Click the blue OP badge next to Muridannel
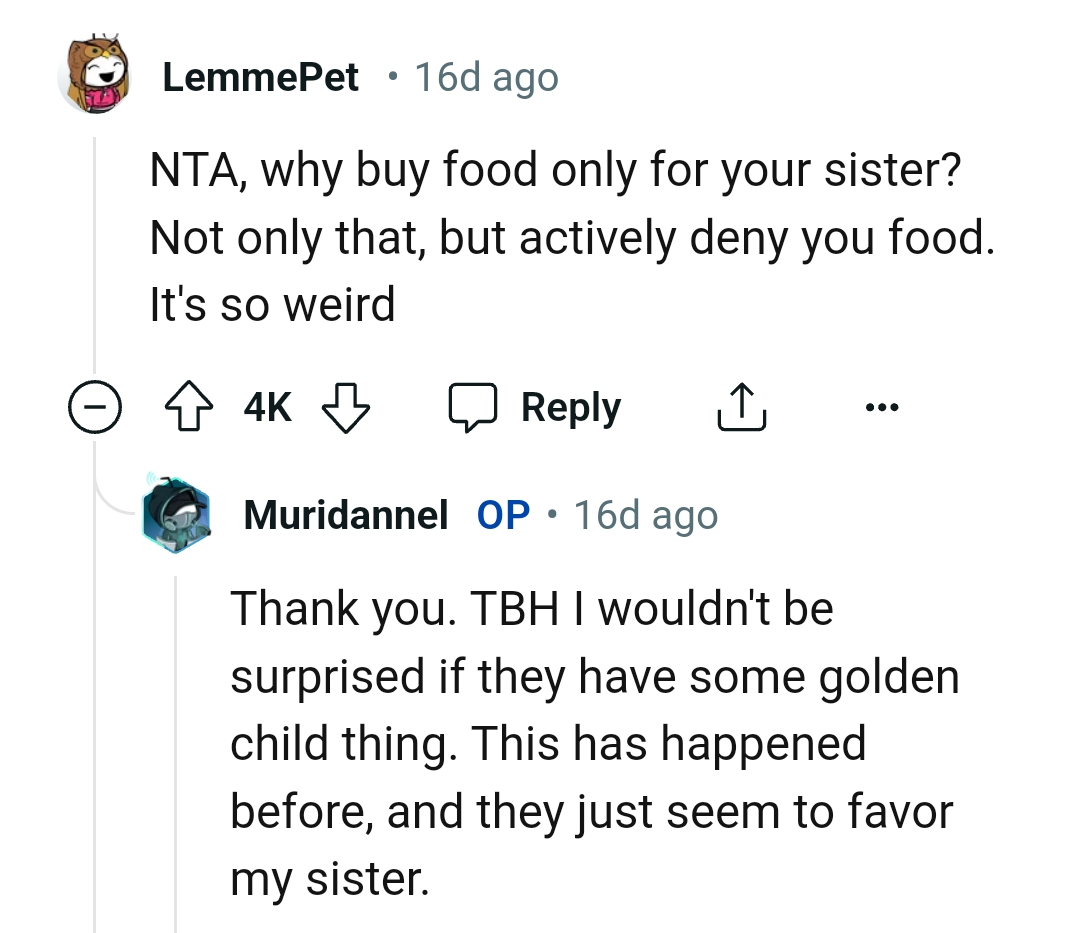Viewport: 1079px width, 933px height. pos(502,514)
